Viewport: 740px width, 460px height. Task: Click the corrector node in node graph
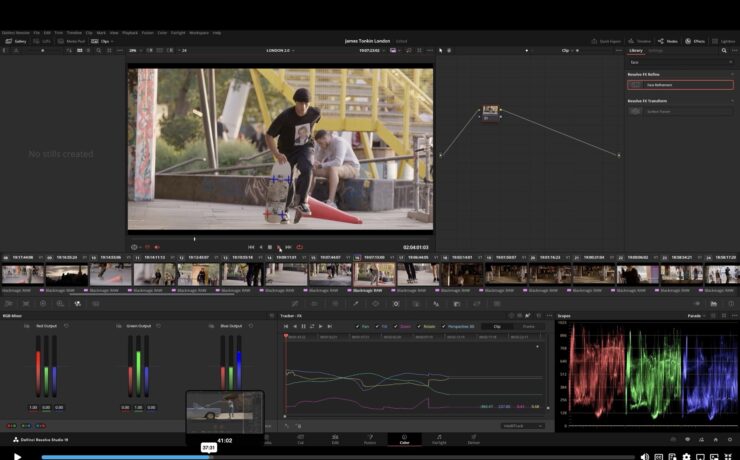pos(490,112)
